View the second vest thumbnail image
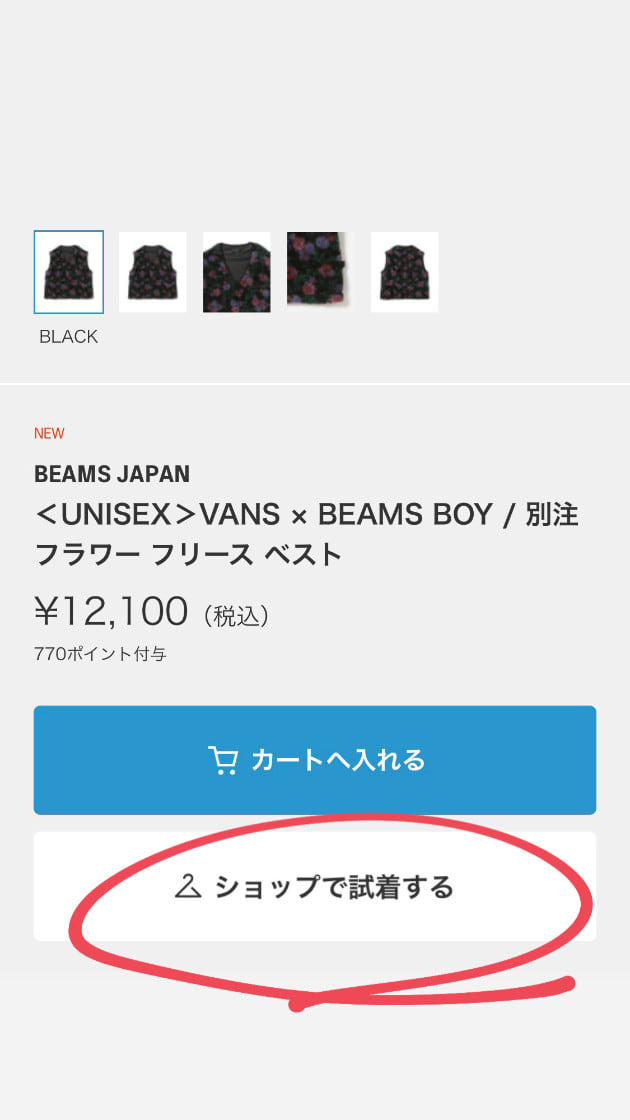This screenshot has height=1120, width=630. (x=153, y=272)
